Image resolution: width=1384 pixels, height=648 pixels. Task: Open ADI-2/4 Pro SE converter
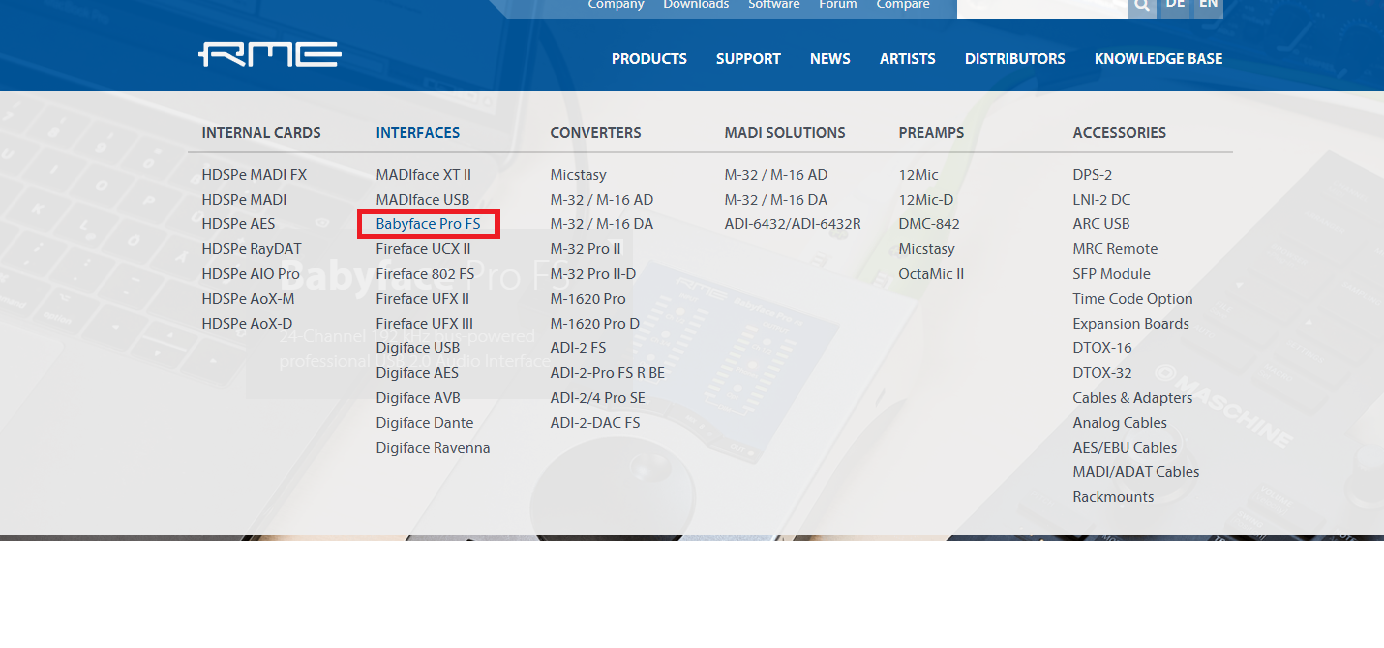click(598, 398)
